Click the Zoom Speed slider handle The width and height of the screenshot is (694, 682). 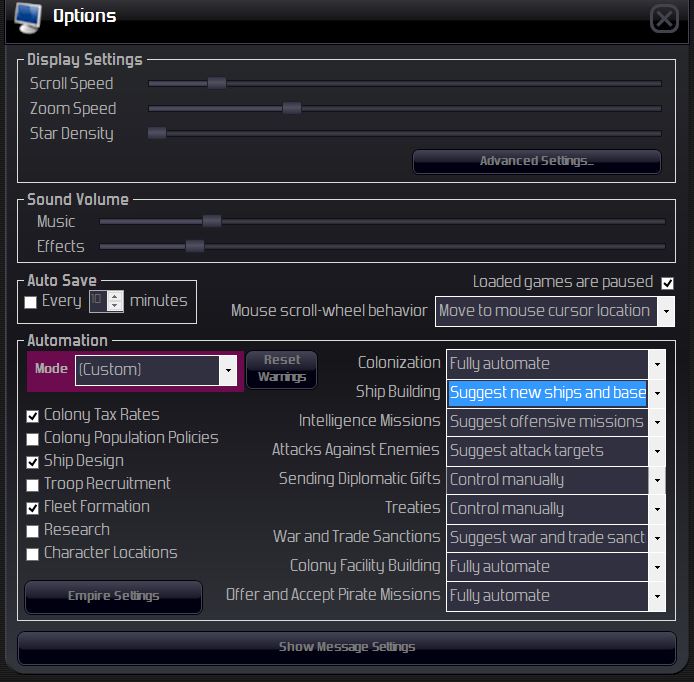(292, 108)
